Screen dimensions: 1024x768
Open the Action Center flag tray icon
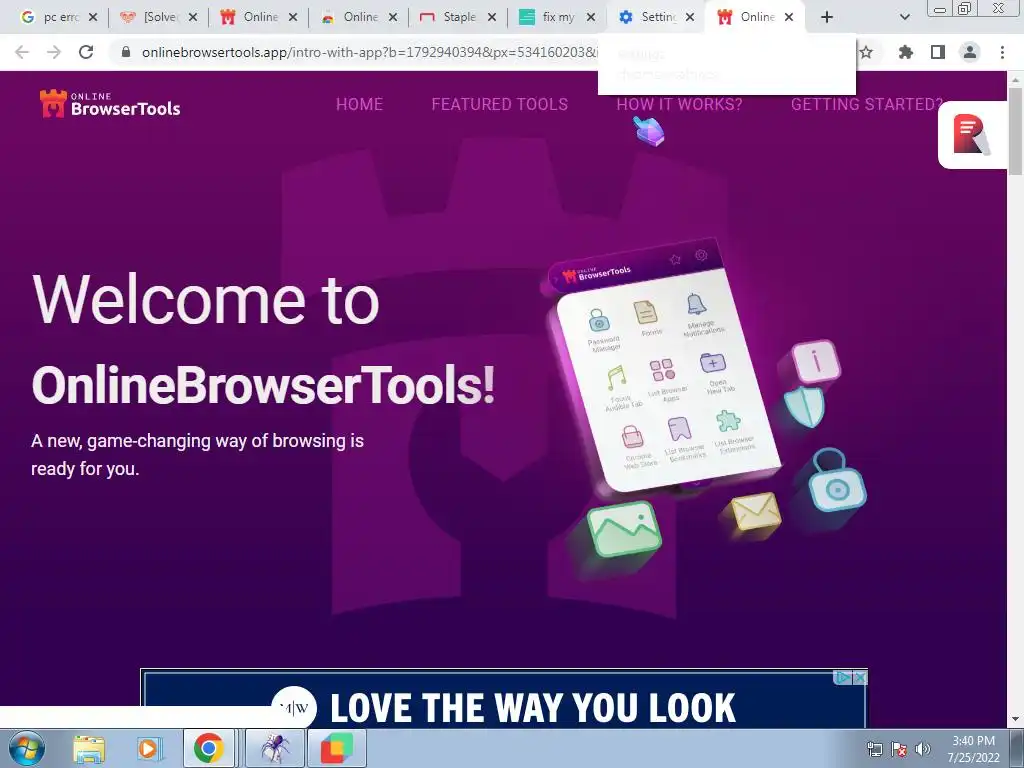coord(899,749)
